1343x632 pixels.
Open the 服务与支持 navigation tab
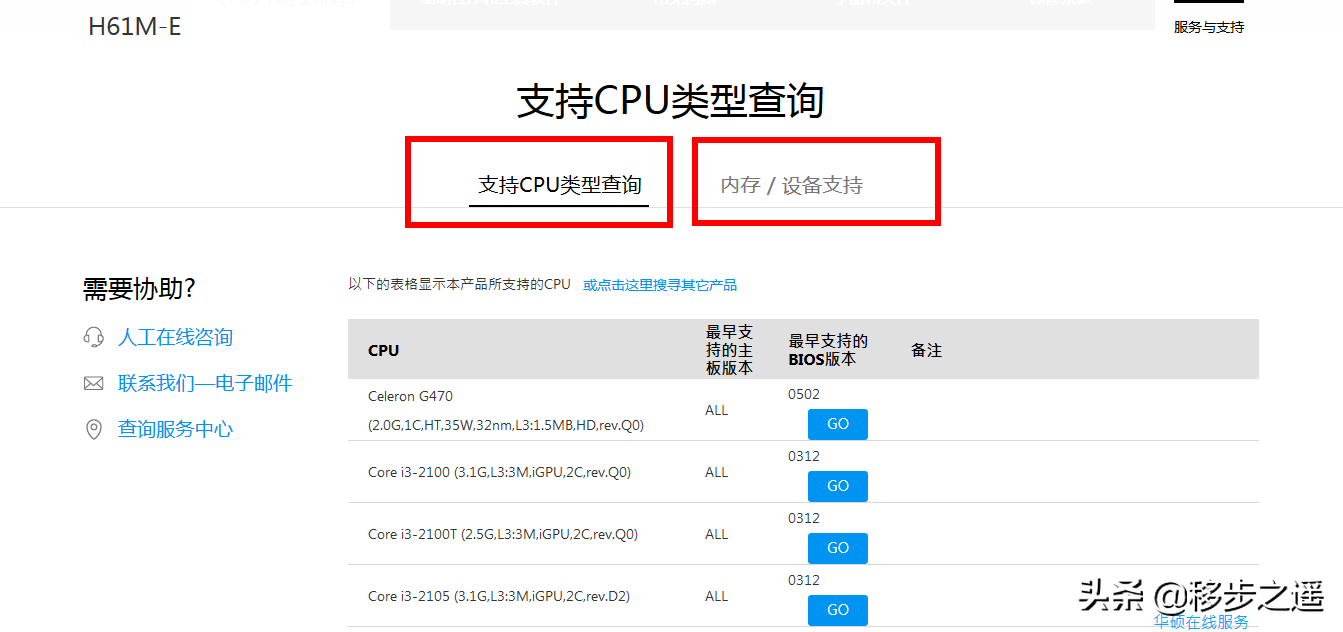tap(1208, 27)
